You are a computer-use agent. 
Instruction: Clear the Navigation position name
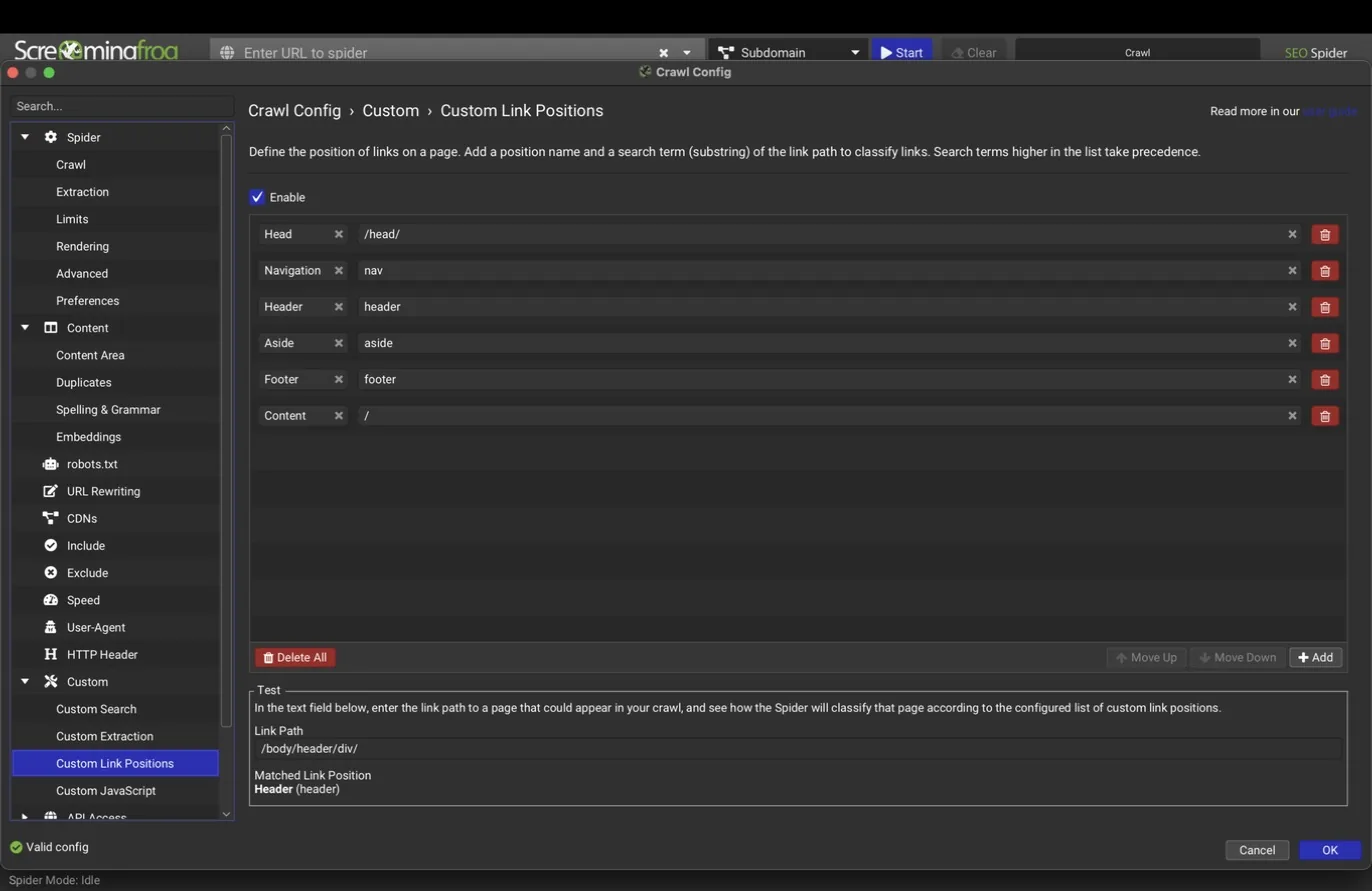point(338,271)
